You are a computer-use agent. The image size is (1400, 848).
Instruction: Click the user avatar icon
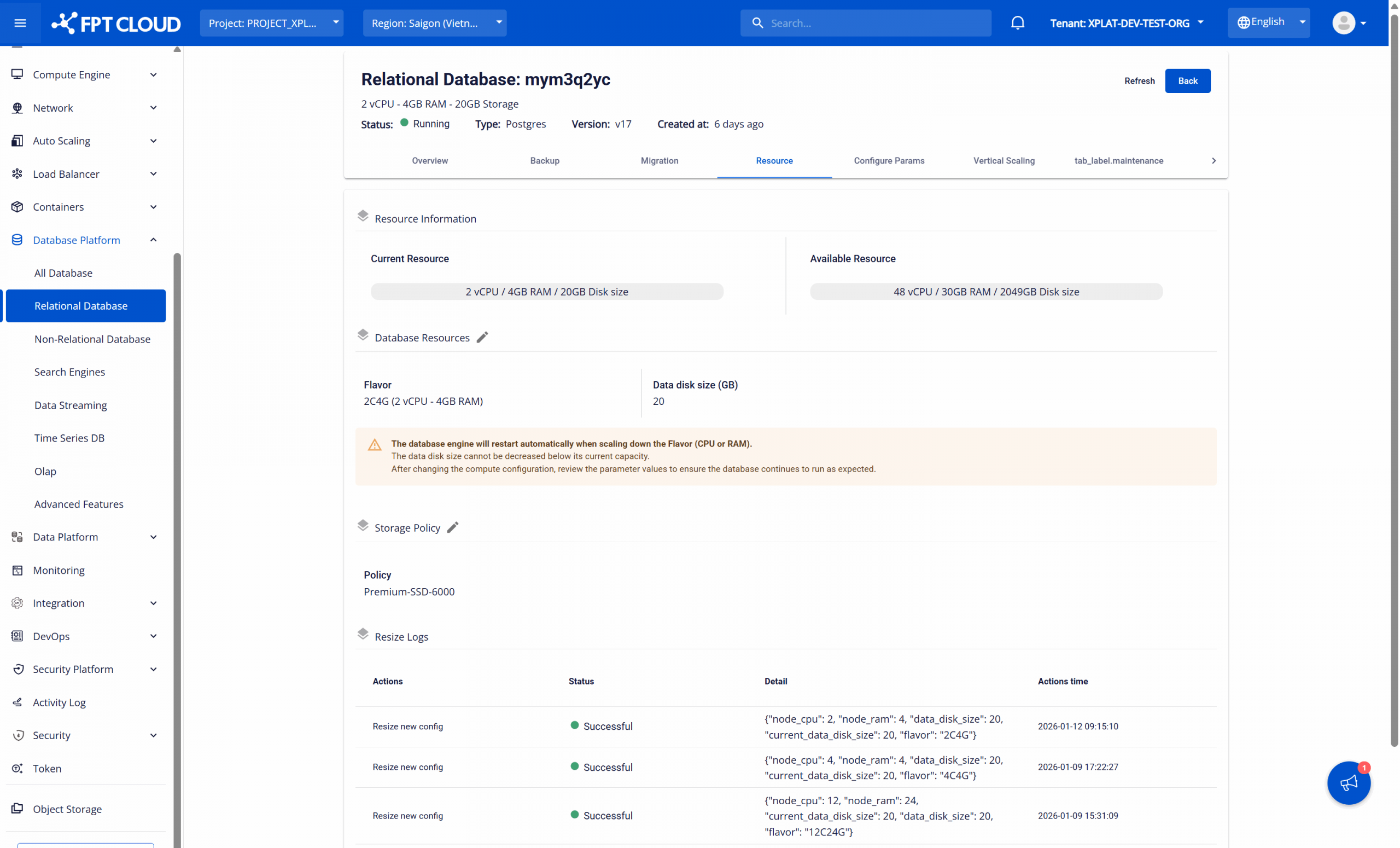[1343, 23]
